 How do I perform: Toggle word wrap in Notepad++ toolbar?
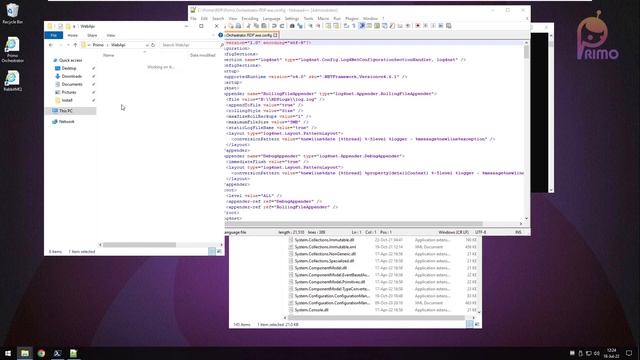pyautogui.click(x=346, y=26)
